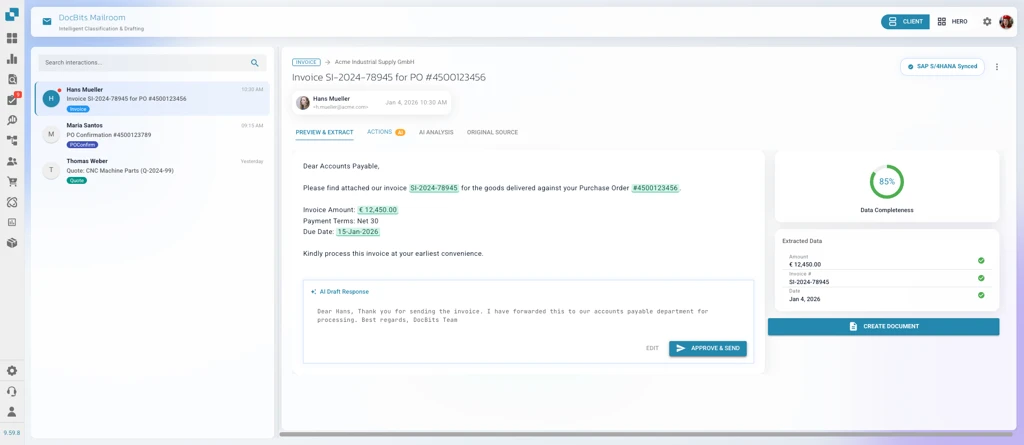Screen dimensions: 1024x445
Task: Click the Create Document button
Action: point(883,326)
